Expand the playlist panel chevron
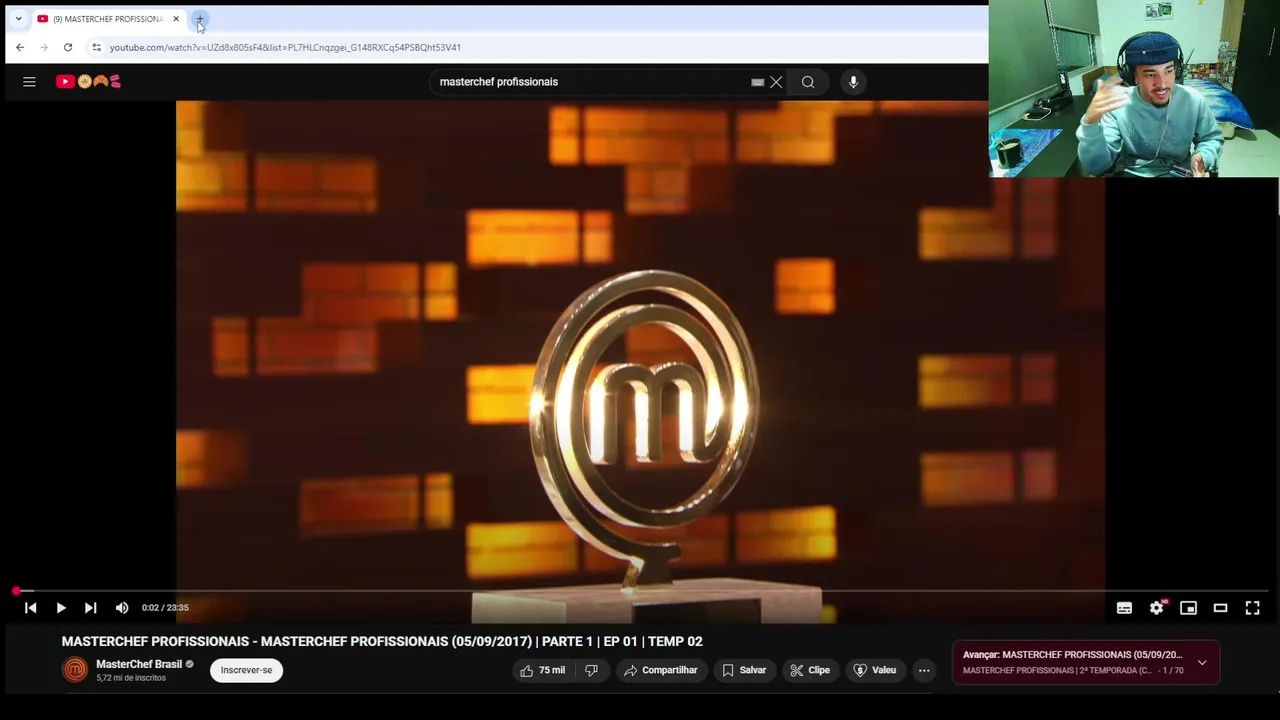Image resolution: width=1280 pixels, height=720 pixels. (1202, 662)
